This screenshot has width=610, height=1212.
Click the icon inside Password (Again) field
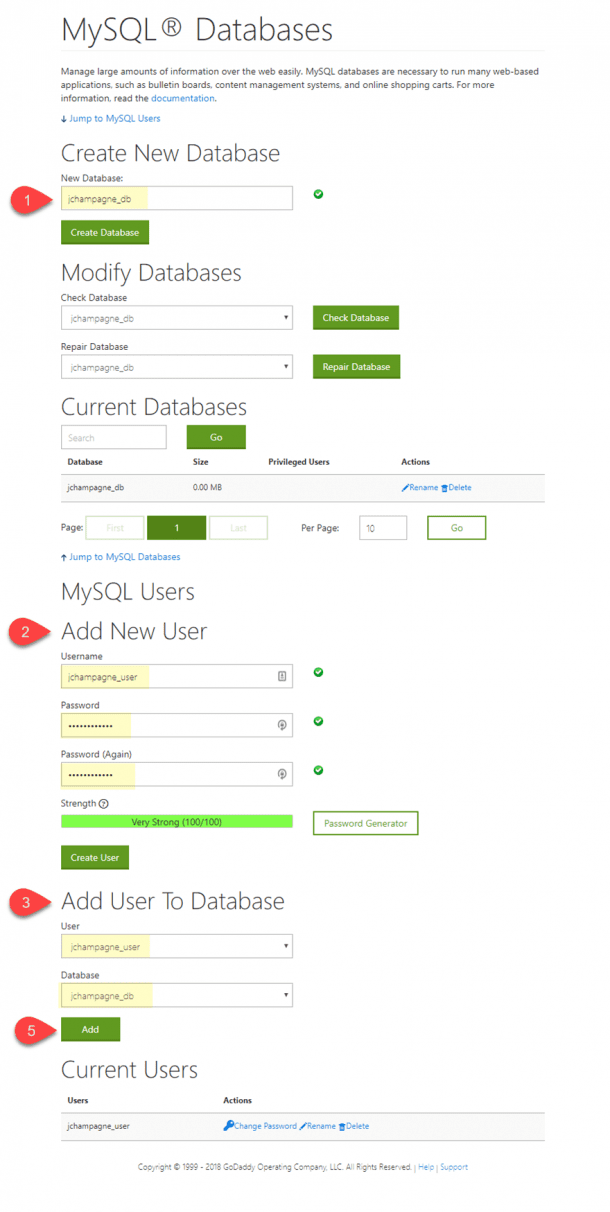[x=282, y=774]
